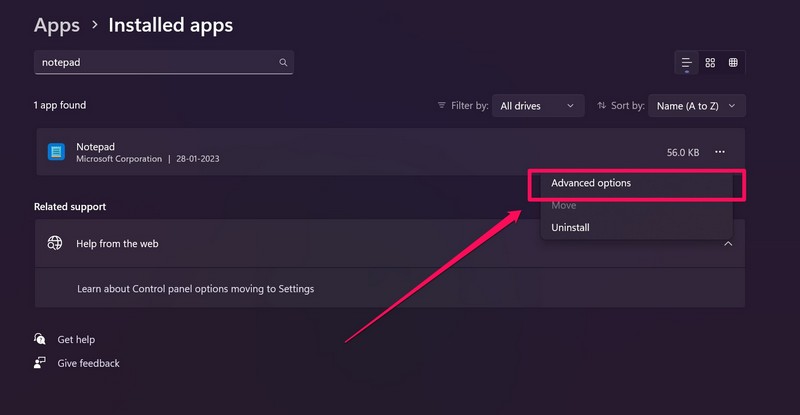The image size is (800, 415).
Task: Click the three-dot menu beside 56.0 KB
Action: [x=720, y=152]
